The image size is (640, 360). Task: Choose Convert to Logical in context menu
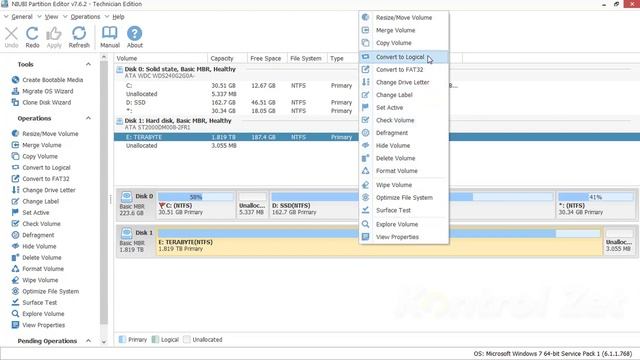pyautogui.click(x=404, y=57)
